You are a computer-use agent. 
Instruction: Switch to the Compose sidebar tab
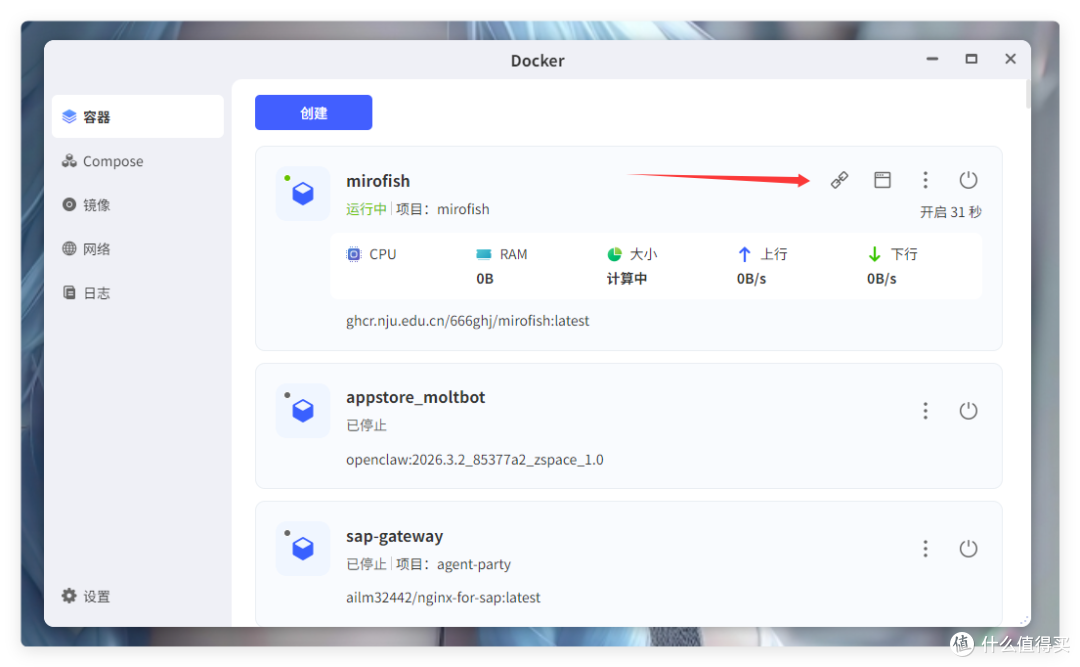tap(138, 161)
